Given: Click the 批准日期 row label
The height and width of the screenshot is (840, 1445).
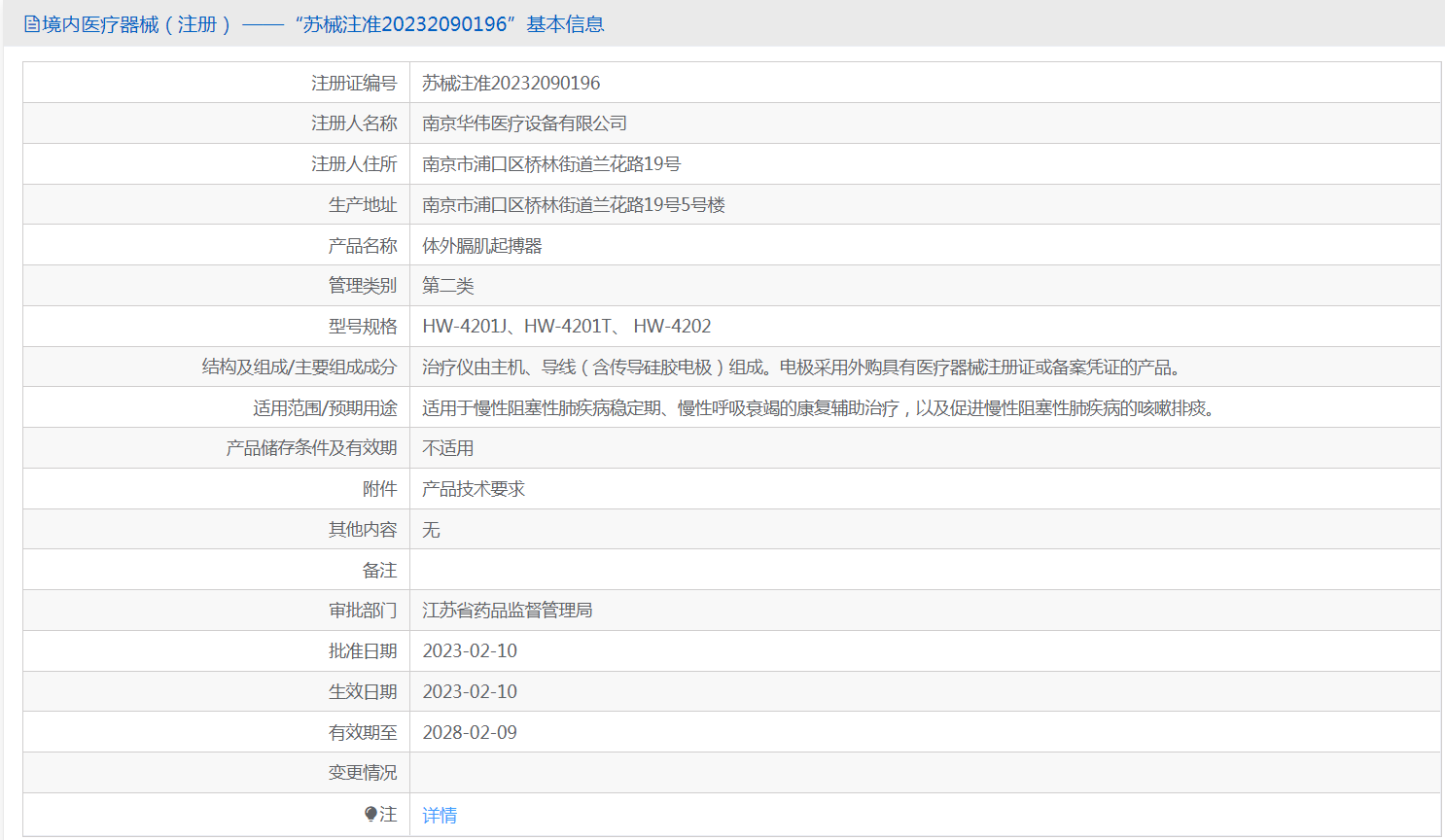Looking at the screenshot, I should [x=363, y=651].
